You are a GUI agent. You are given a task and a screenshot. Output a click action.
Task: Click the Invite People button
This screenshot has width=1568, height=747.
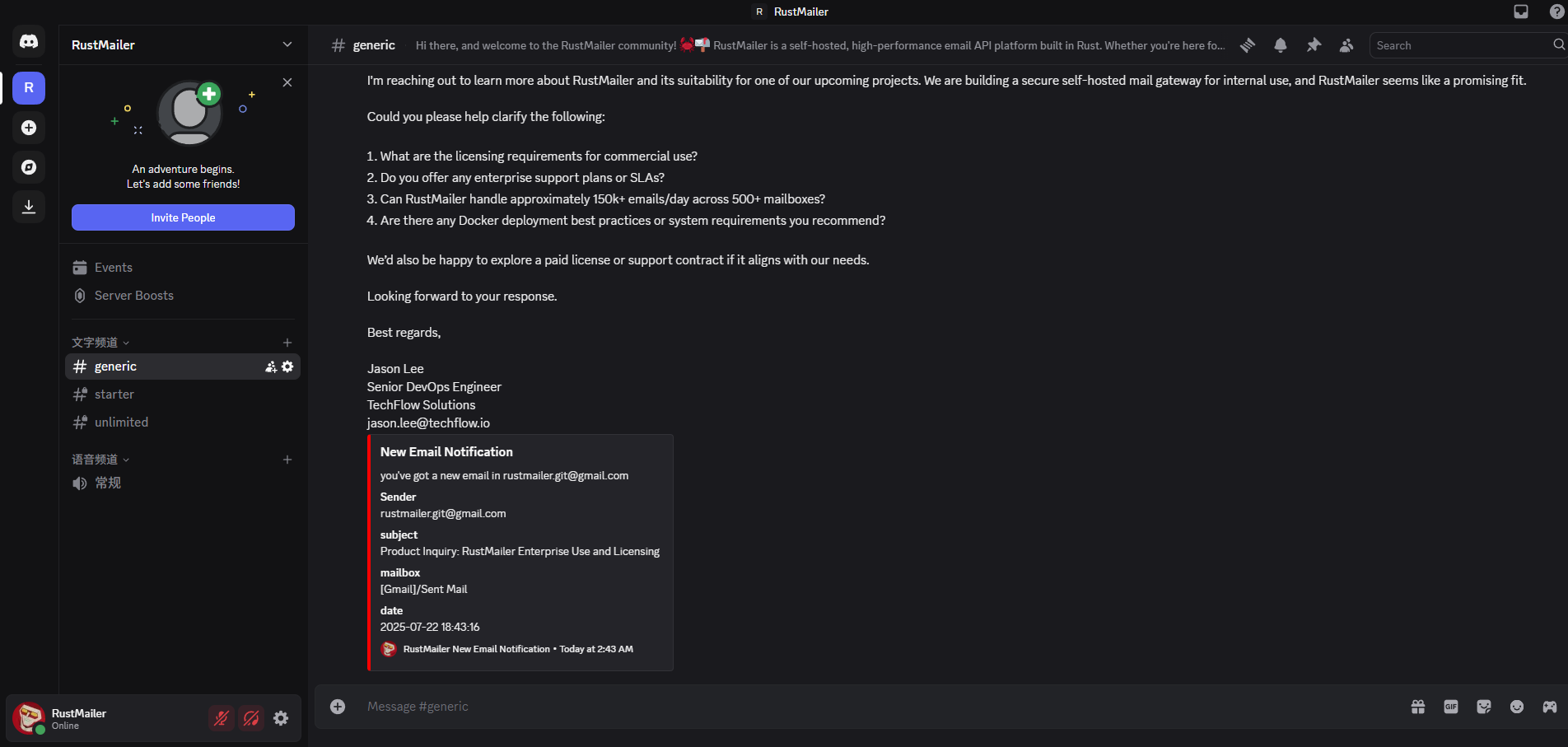[183, 217]
